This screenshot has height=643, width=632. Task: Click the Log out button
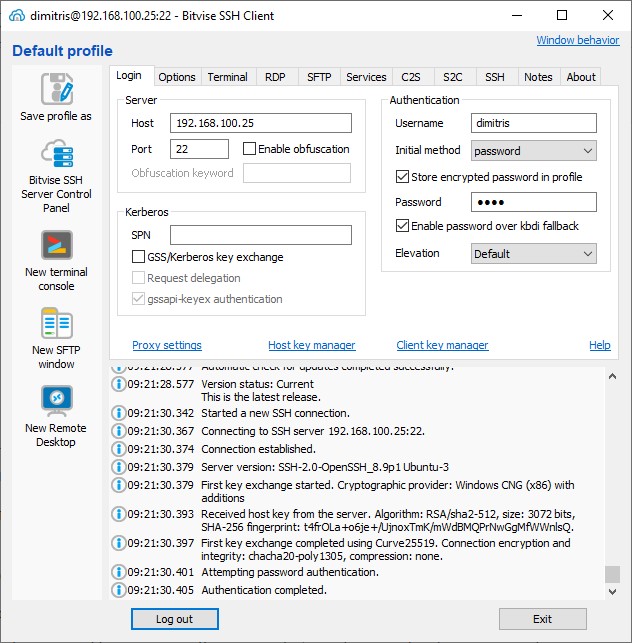tap(175, 619)
